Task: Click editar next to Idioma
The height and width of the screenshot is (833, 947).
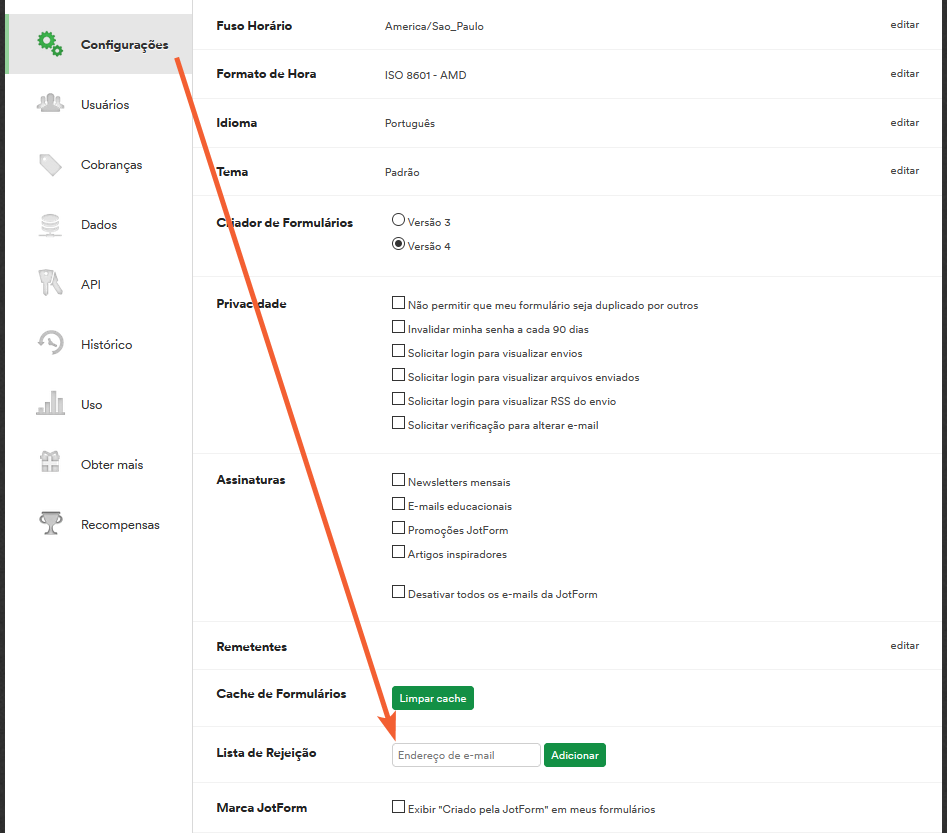Action: coord(904,122)
